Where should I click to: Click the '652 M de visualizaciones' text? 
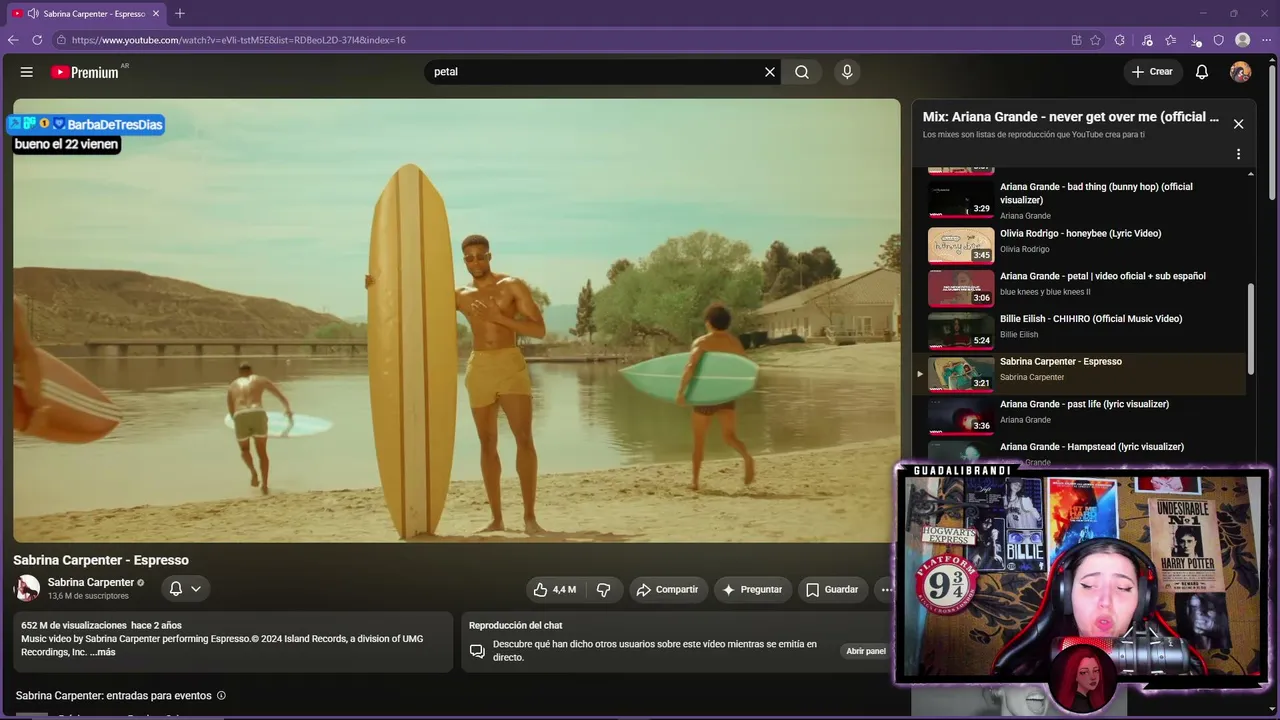[74, 625]
